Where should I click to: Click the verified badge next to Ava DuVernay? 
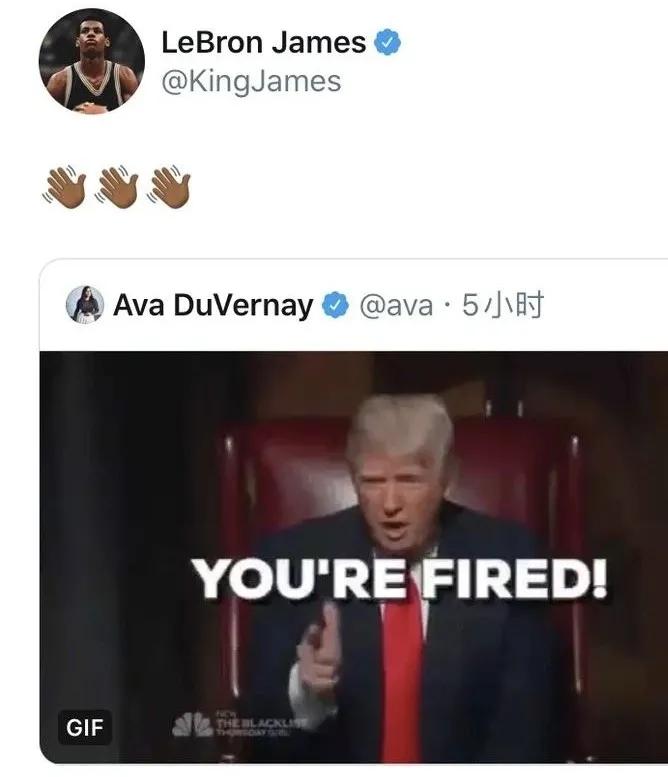click(x=335, y=305)
